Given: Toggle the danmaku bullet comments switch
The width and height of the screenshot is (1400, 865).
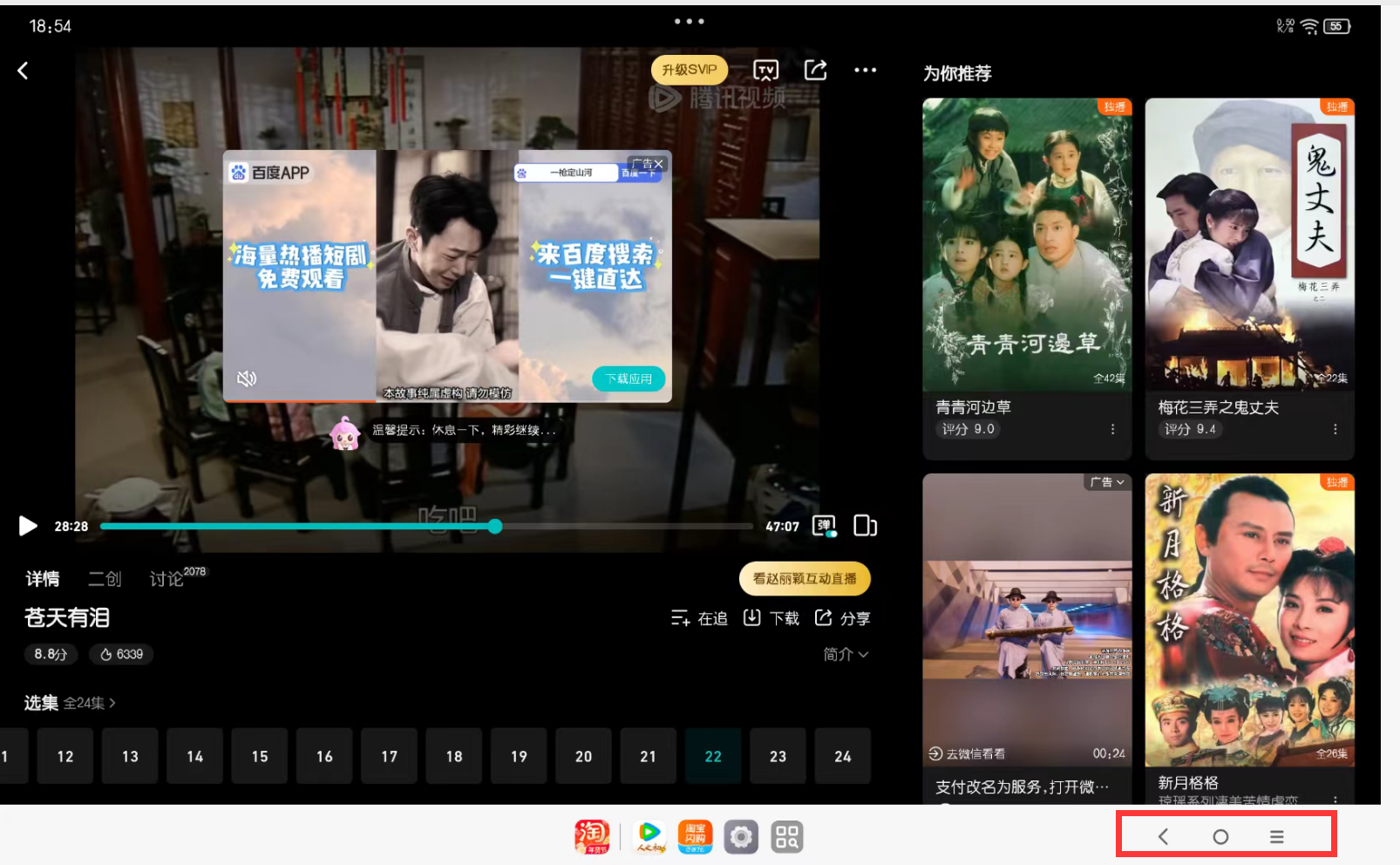Looking at the screenshot, I should 825,526.
